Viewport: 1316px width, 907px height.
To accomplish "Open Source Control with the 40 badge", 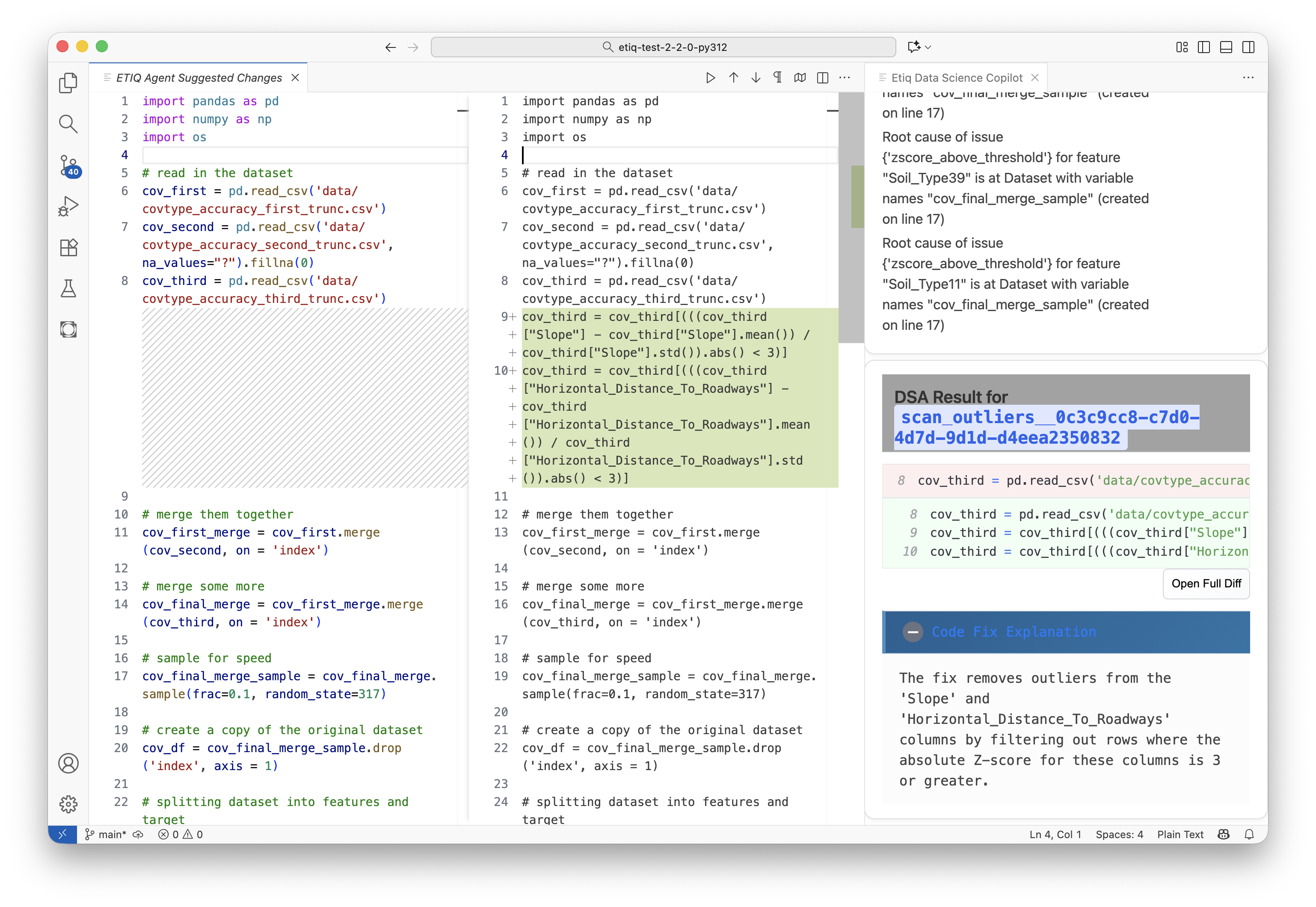I will tap(69, 166).
